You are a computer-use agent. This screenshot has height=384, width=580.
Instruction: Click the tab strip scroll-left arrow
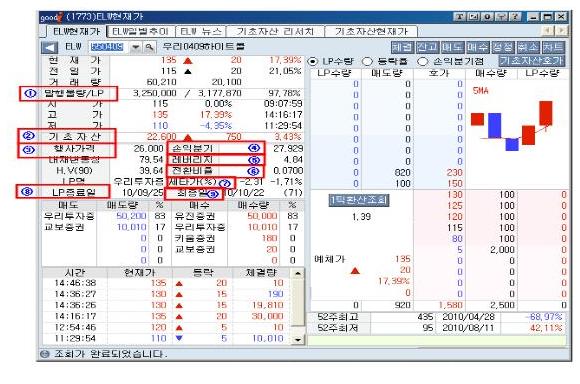549,30
